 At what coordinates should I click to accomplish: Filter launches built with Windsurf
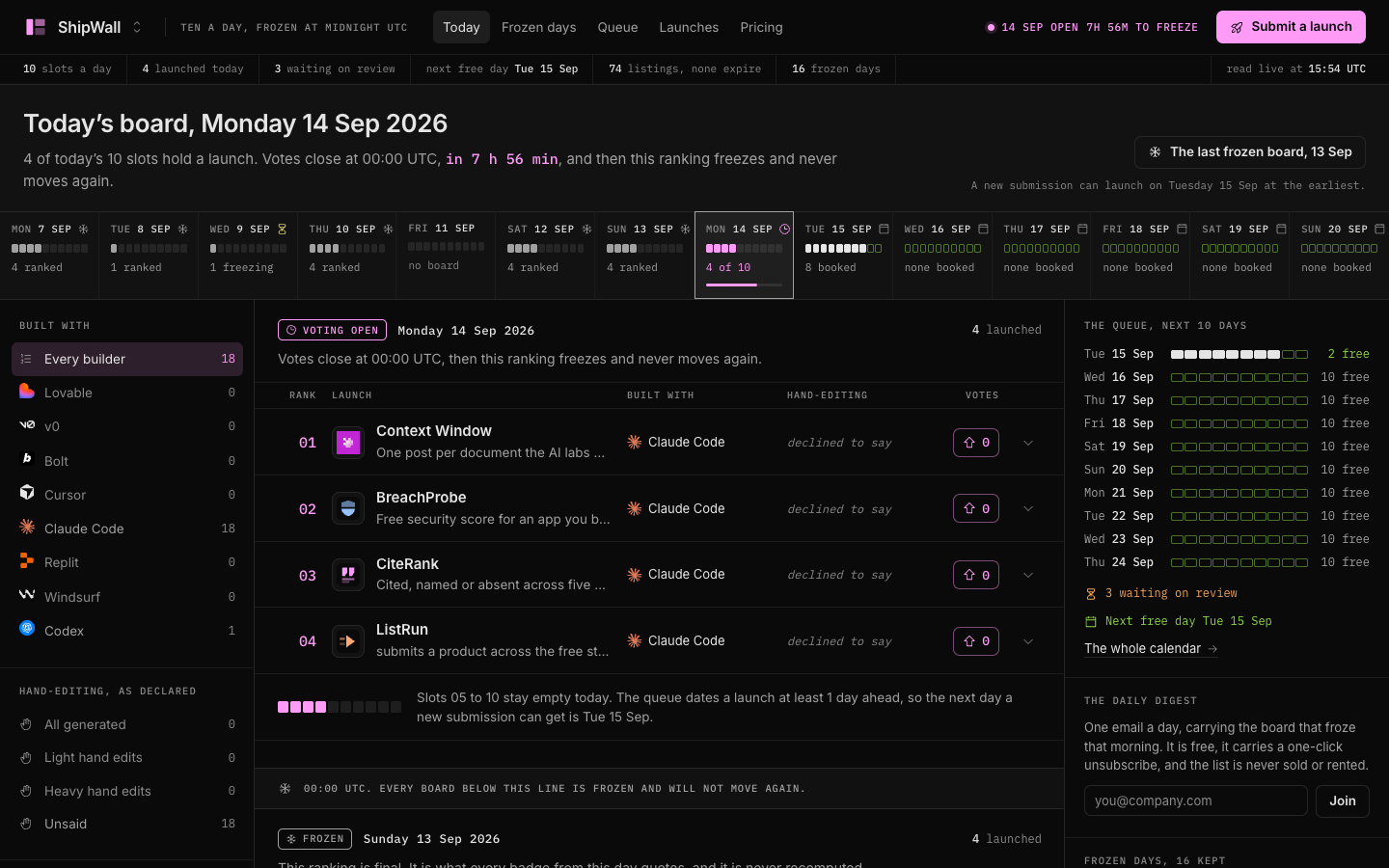tap(127, 597)
